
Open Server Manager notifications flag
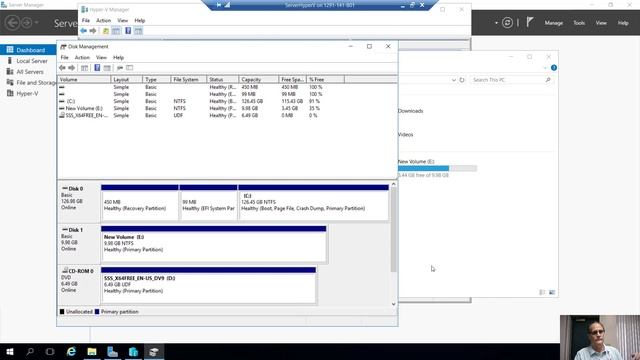coord(530,22)
